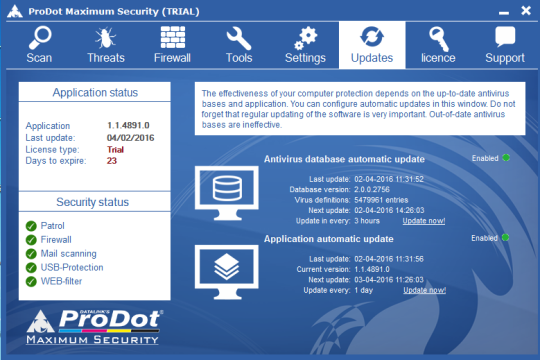Image resolution: width=540 pixels, height=360 pixels.
Task: Click Application automatic update heading
Action: pyautogui.click(x=329, y=239)
